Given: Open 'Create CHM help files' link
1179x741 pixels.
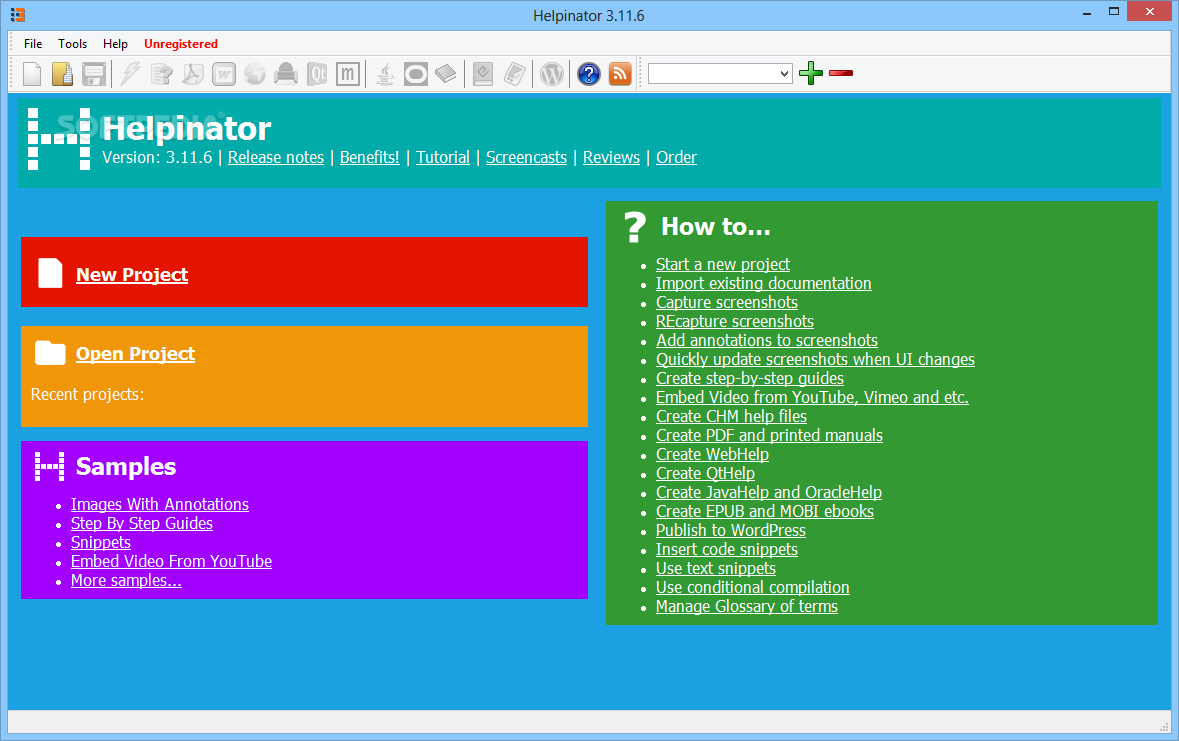Looking at the screenshot, I should (x=731, y=416).
